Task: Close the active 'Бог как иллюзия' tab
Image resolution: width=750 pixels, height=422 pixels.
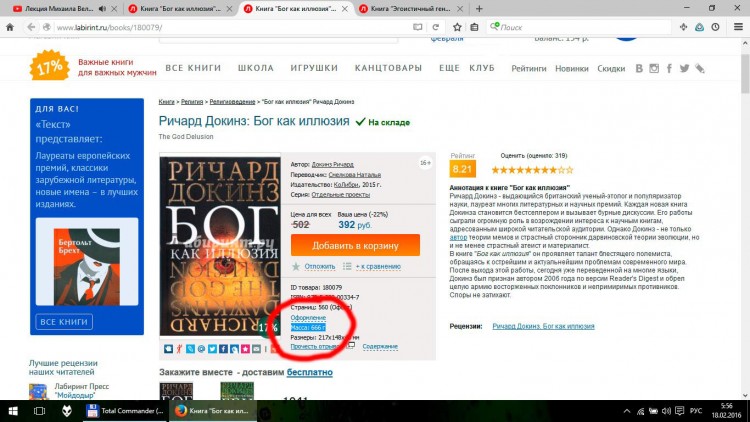Action: (345, 9)
